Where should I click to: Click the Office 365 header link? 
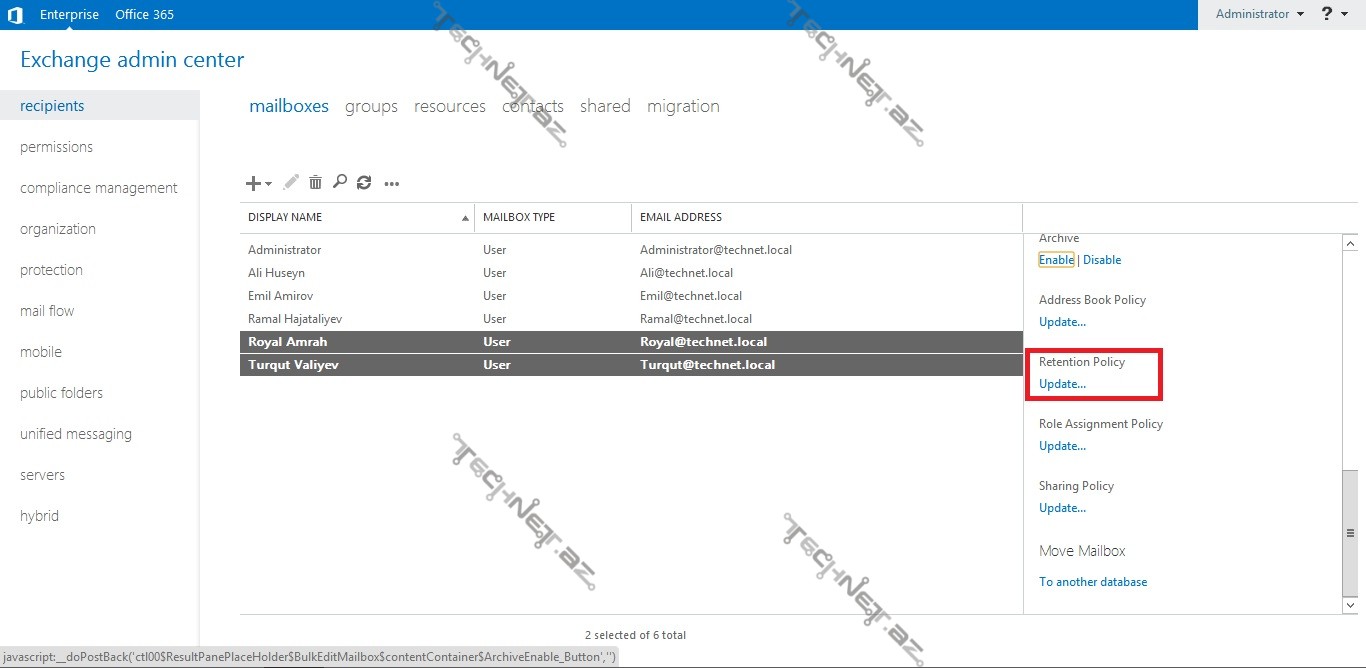coord(144,14)
